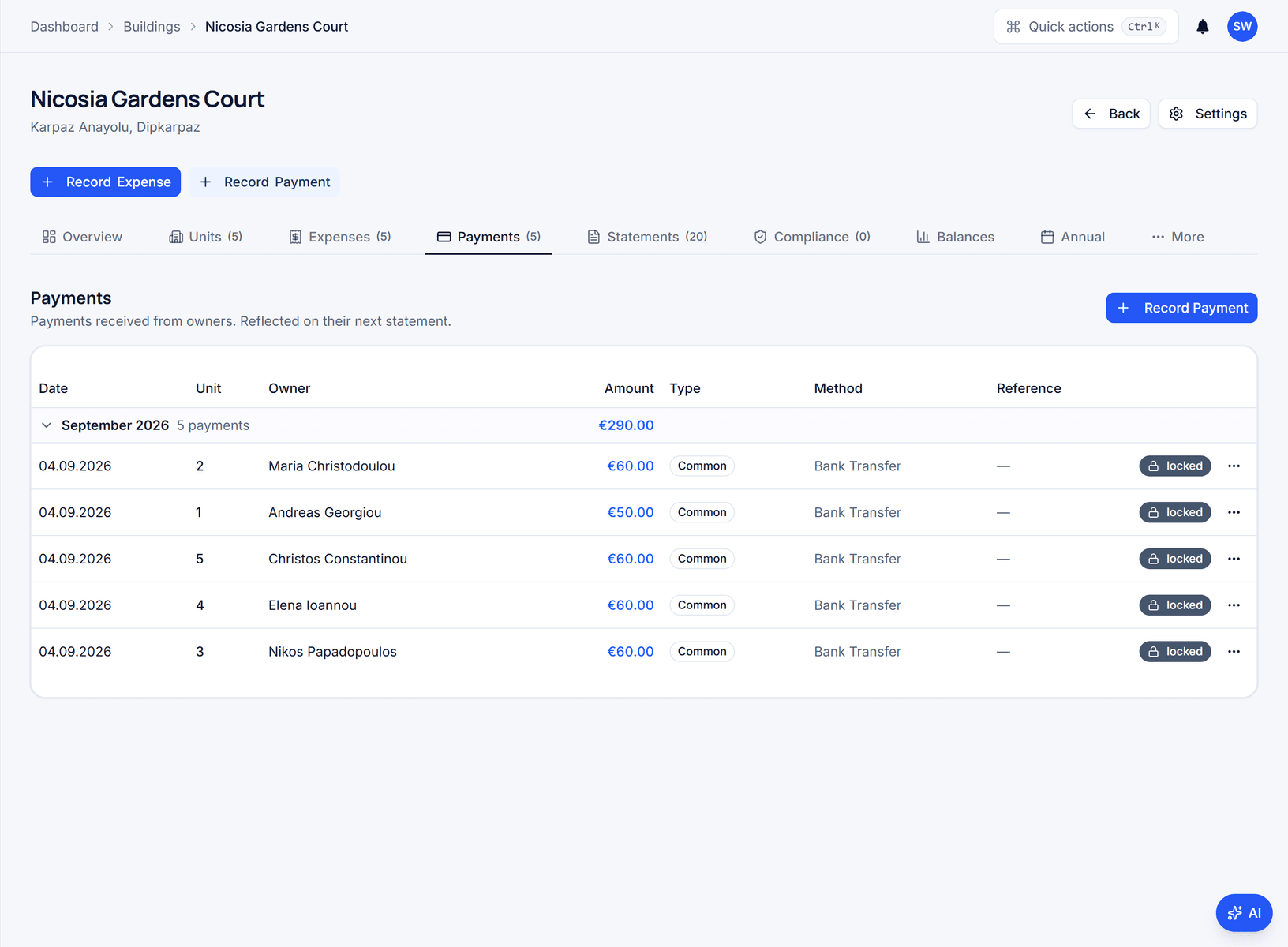Click owner name Christos Constantinou
This screenshot has width=1288, height=947.
click(x=338, y=559)
